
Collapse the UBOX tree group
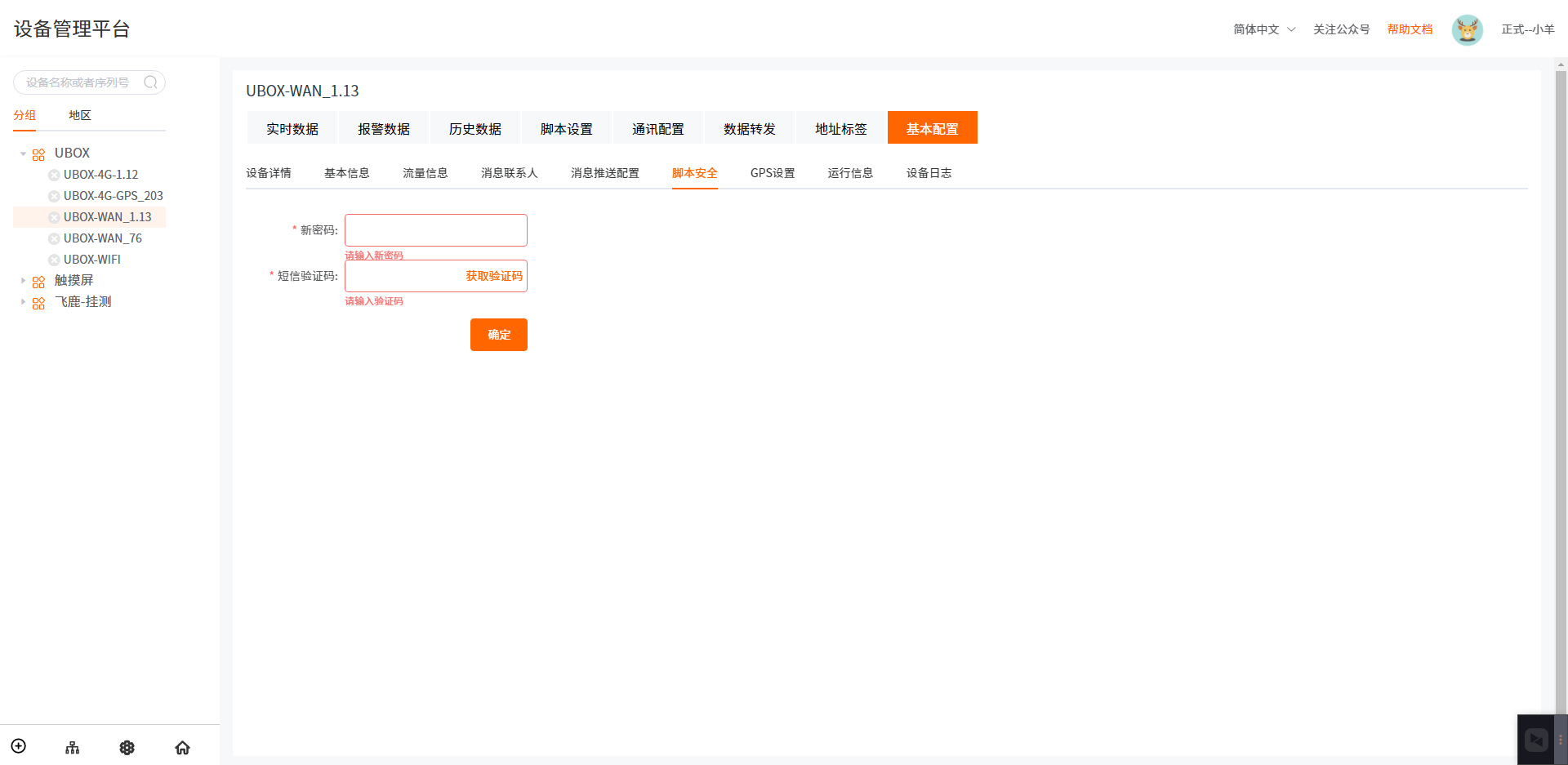click(x=23, y=153)
